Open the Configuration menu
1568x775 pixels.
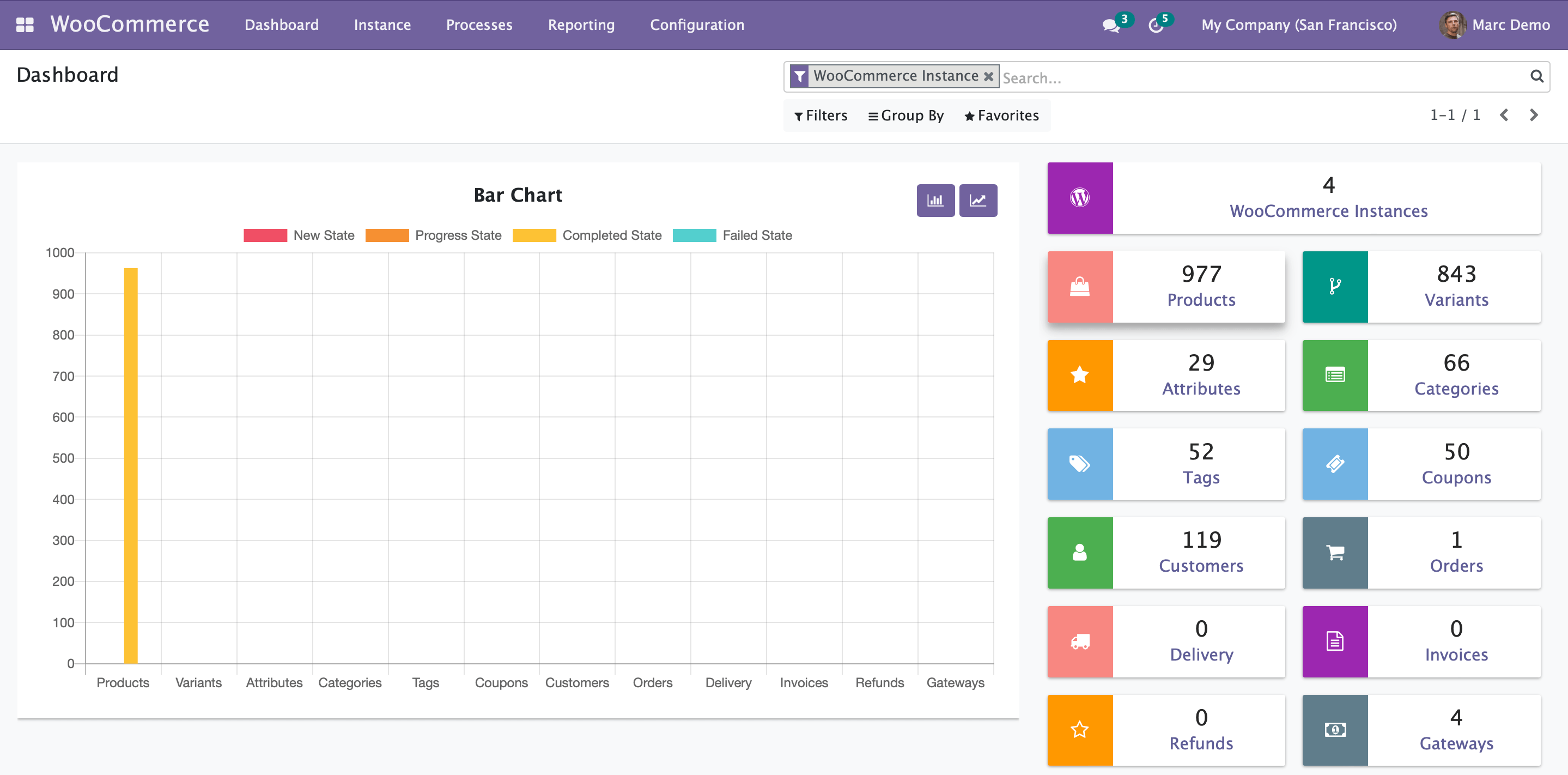click(696, 25)
